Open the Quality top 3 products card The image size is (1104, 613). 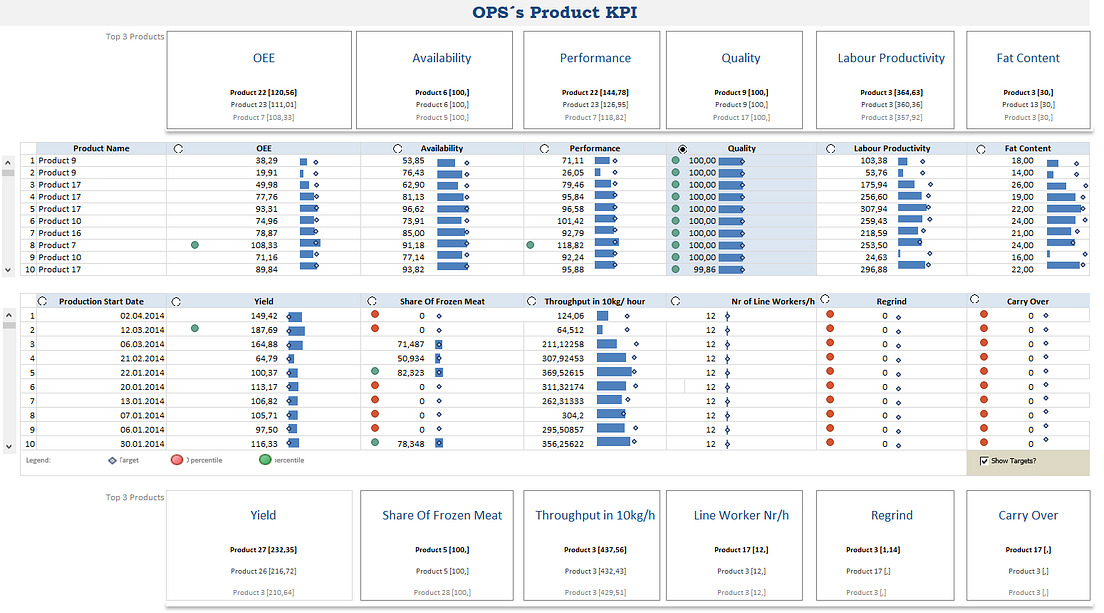click(734, 80)
